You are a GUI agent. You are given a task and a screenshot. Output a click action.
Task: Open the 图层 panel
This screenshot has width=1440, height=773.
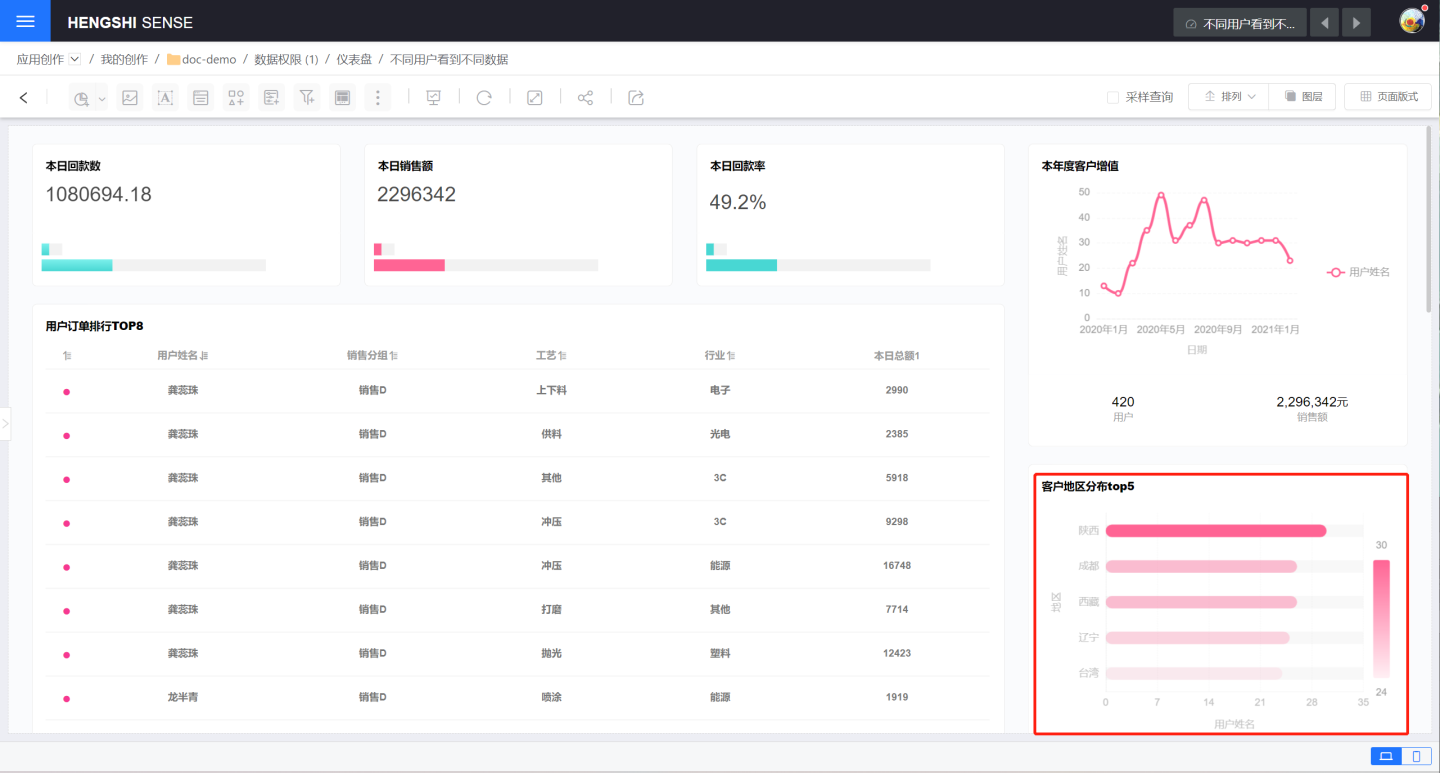click(1303, 97)
